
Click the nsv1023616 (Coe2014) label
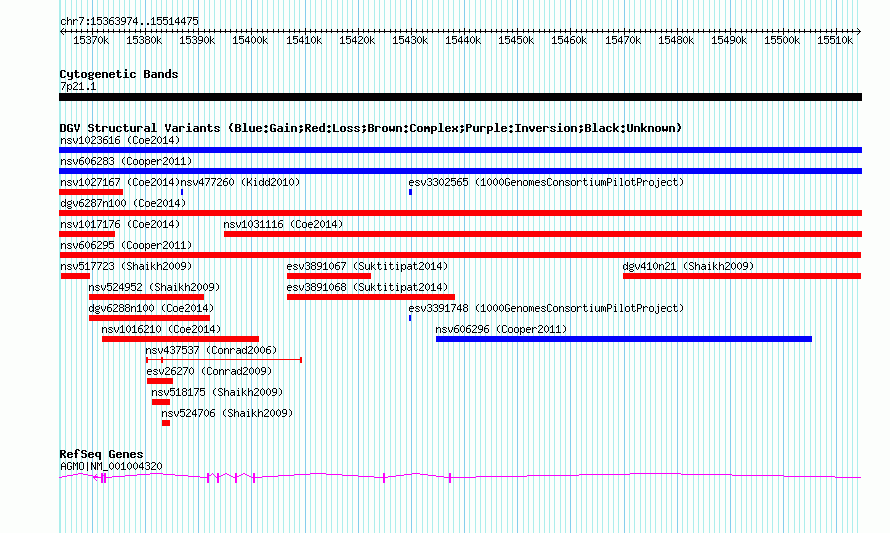click(x=120, y=140)
